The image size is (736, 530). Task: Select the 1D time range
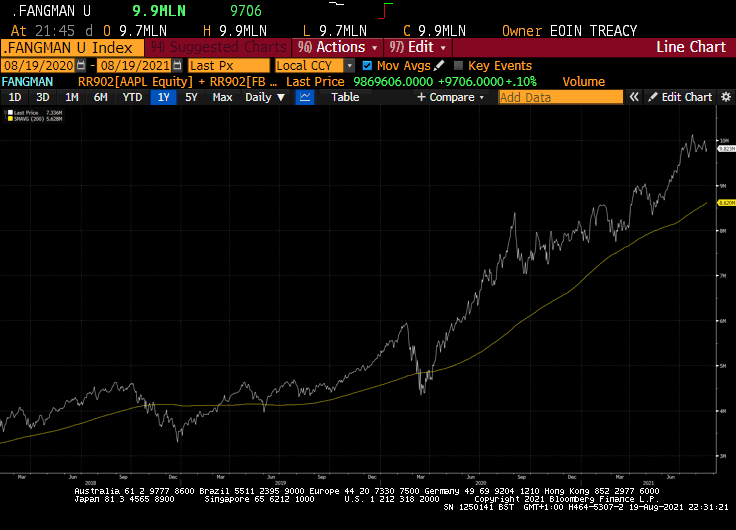click(15, 97)
